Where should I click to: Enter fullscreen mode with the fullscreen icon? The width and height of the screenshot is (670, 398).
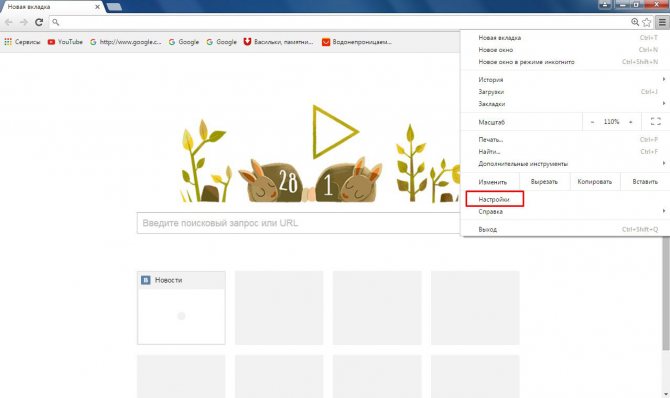(x=655, y=121)
